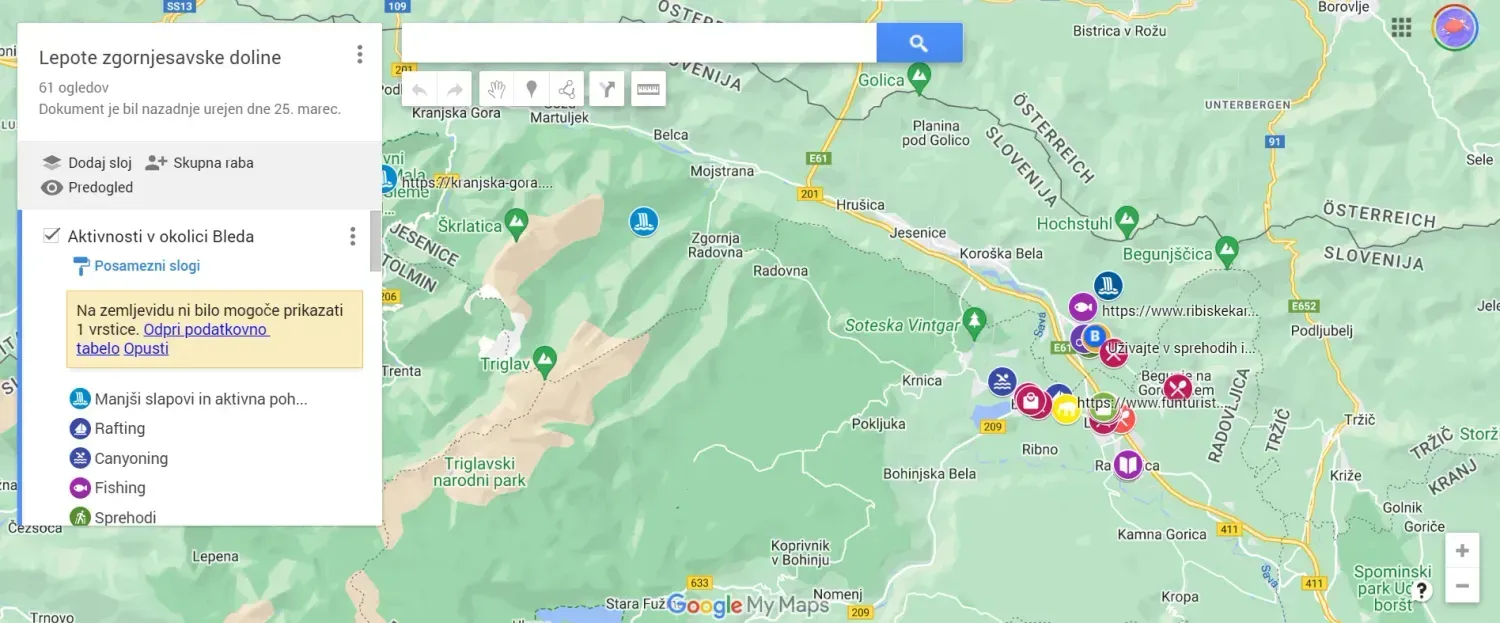This screenshot has height=623, width=1500.
Task: Click the Triglavski narodni park label
Action: 479,472
